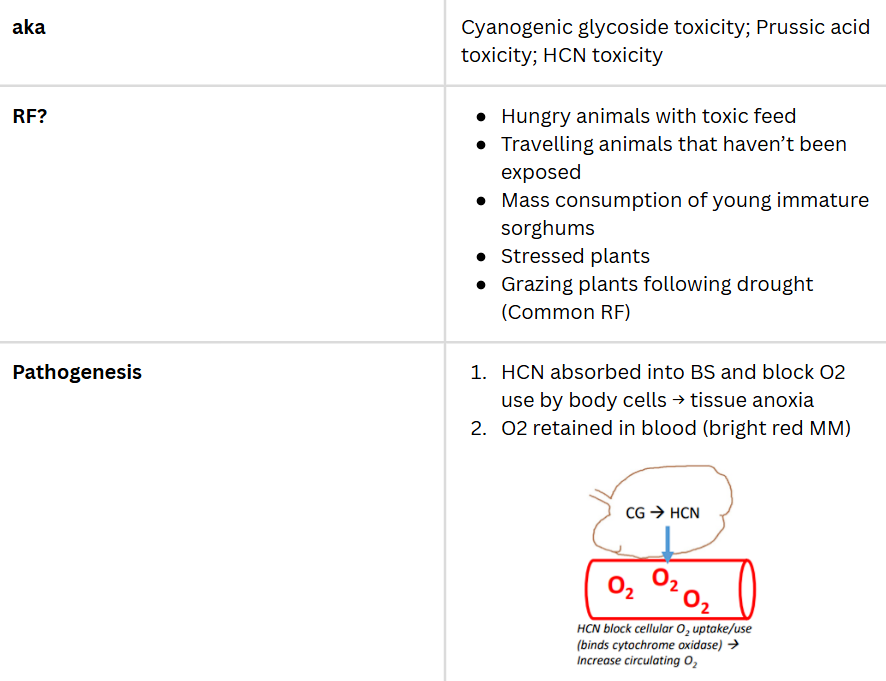Click the "Mass consumption of young immature" line
This screenshot has width=886, height=681.
(x=684, y=200)
